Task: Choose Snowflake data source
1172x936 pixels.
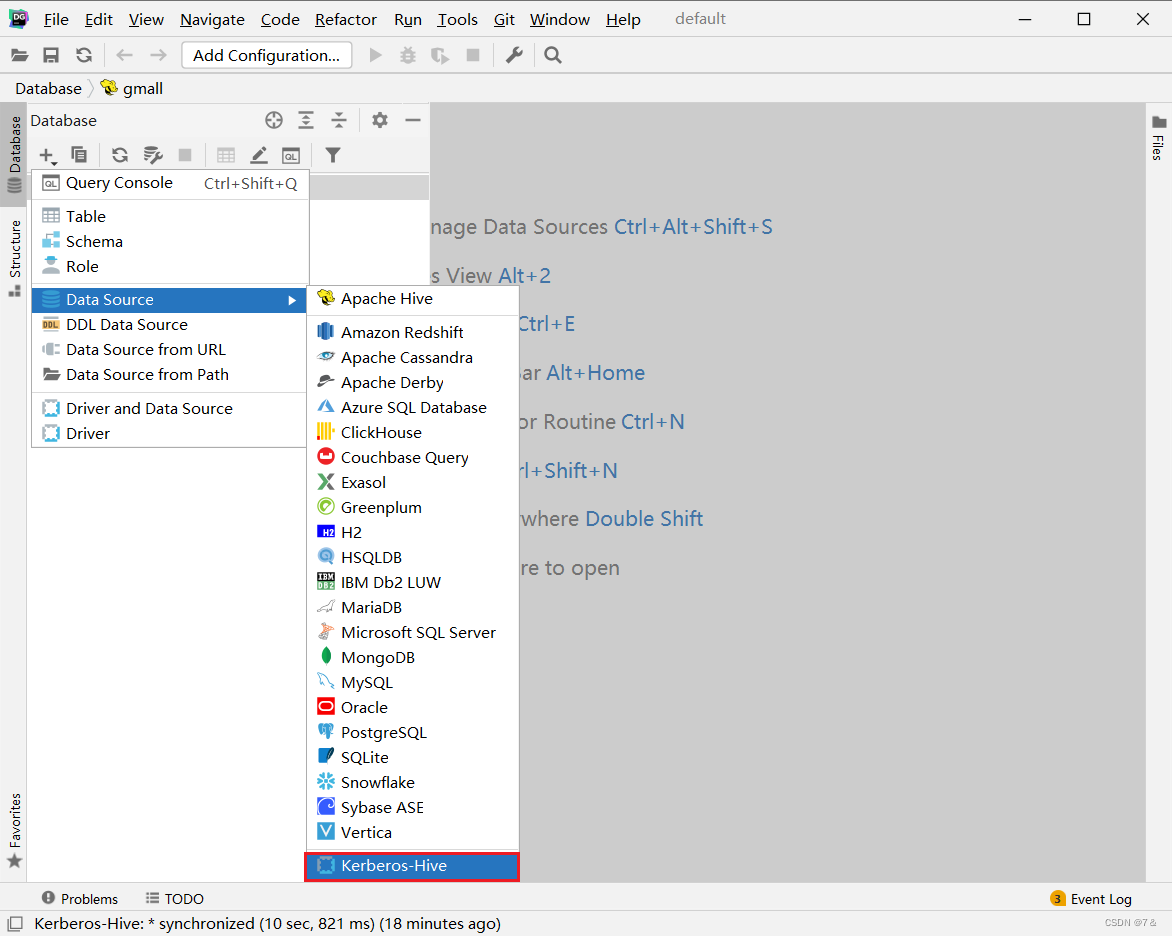Action: click(413, 783)
